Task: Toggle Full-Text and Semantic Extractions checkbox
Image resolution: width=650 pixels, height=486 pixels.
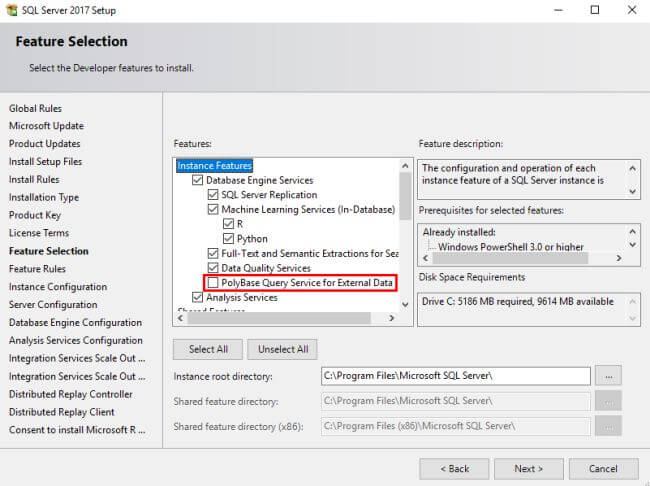Action: (213, 253)
